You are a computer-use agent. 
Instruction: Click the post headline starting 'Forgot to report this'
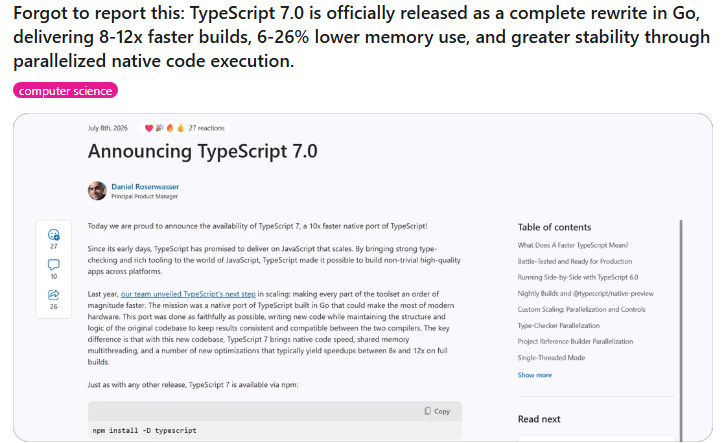pos(361,37)
